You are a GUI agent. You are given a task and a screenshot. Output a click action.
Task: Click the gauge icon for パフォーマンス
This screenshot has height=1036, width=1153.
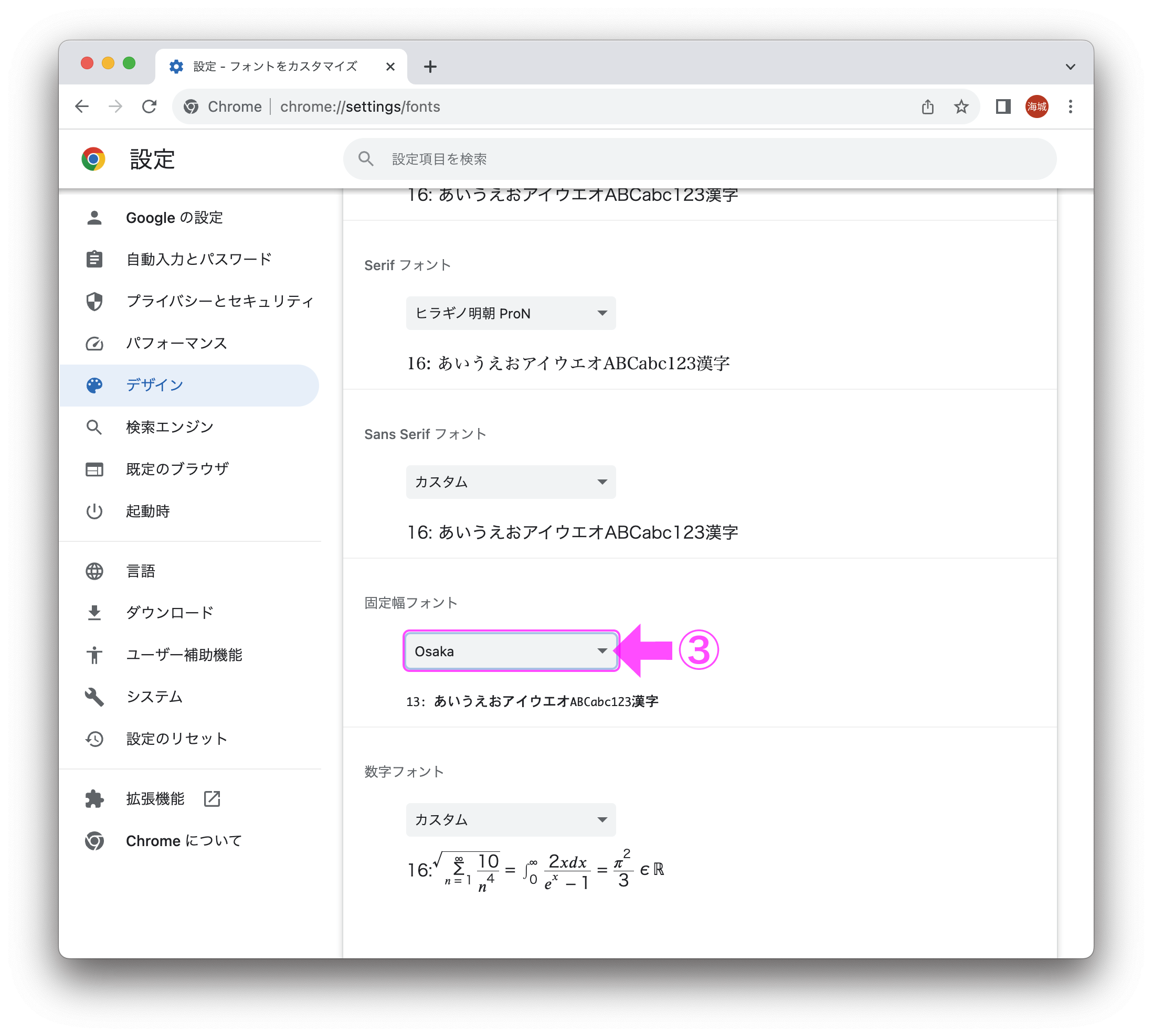click(94, 343)
